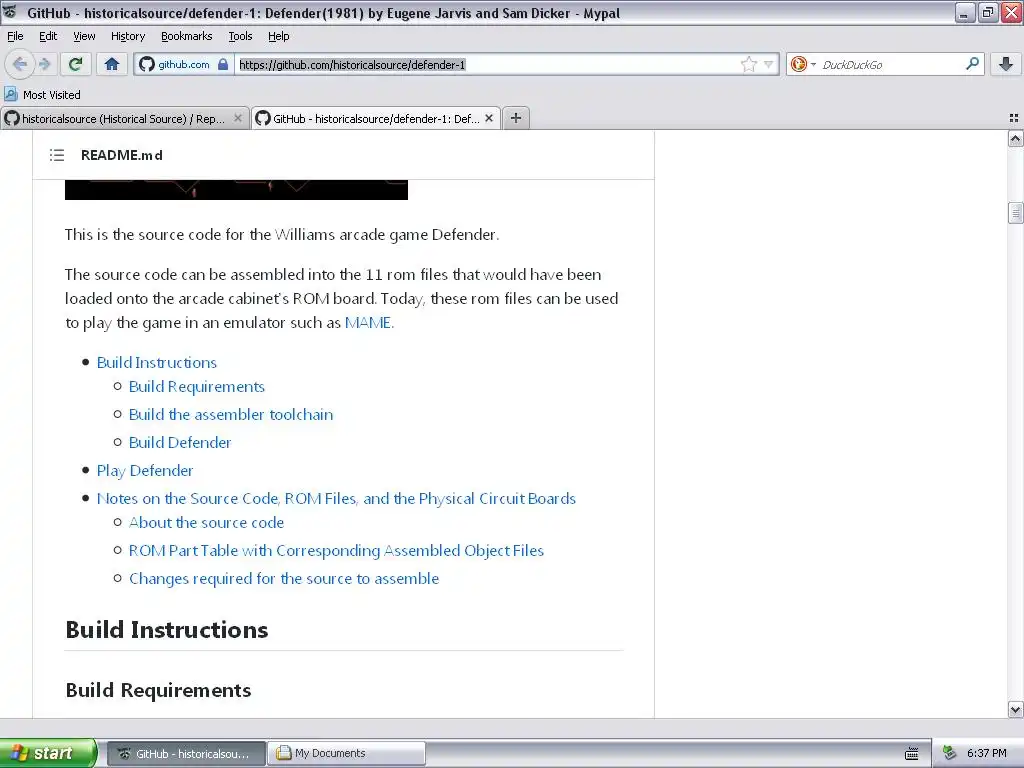Click the README.md file title
The height and width of the screenshot is (768, 1024).
[122, 155]
